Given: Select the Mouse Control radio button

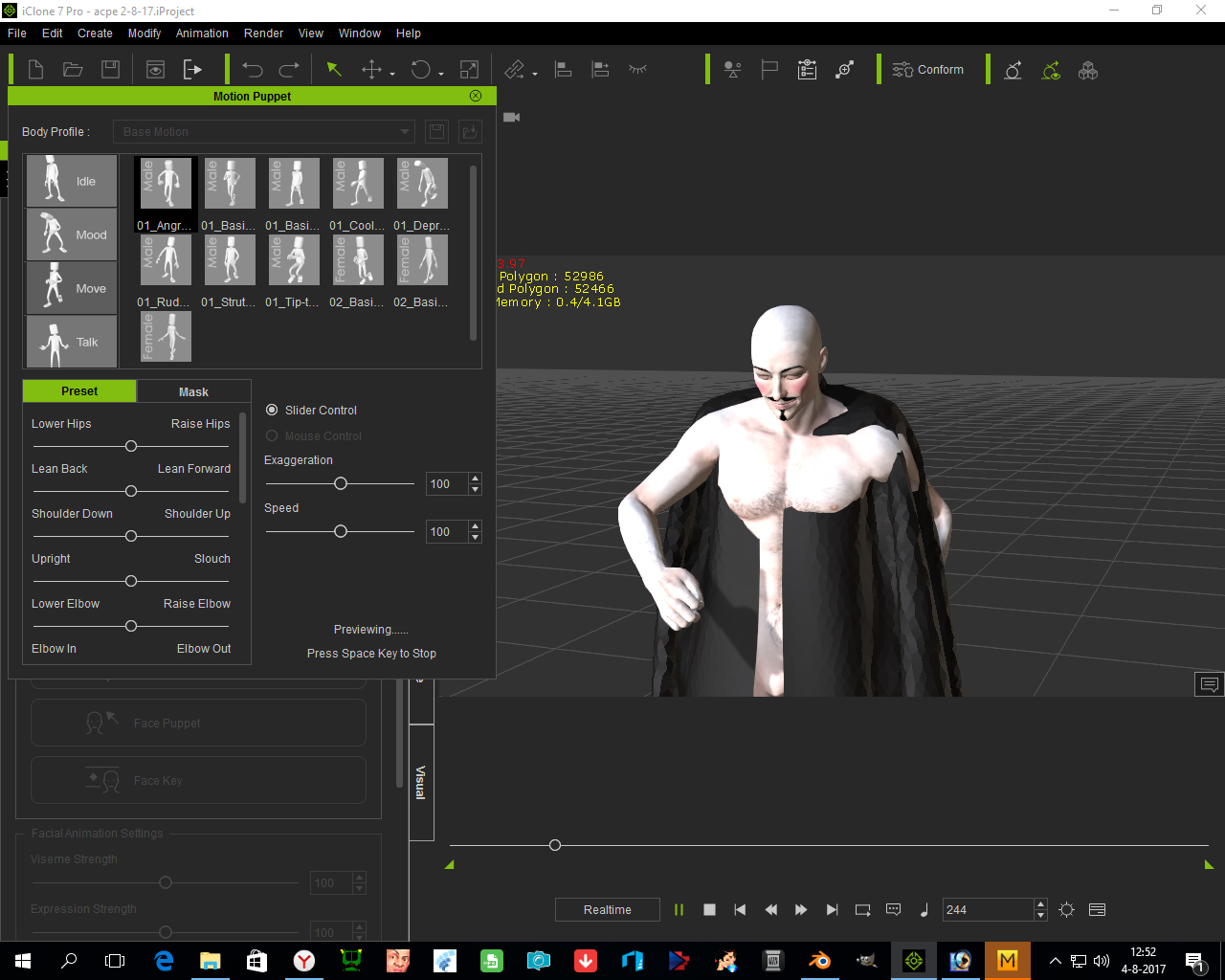Looking at the screenshot, I should point(272,435).
